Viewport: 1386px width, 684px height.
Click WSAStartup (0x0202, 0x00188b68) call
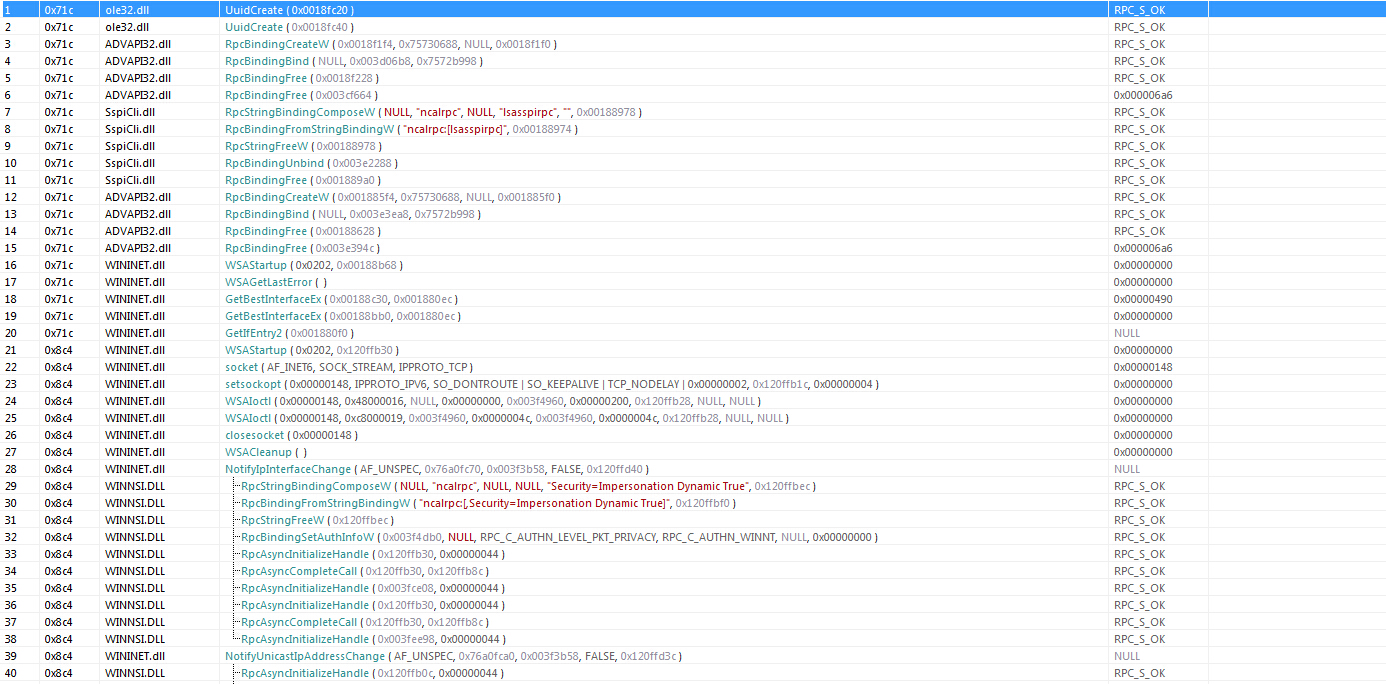click(x=313, y=265)
